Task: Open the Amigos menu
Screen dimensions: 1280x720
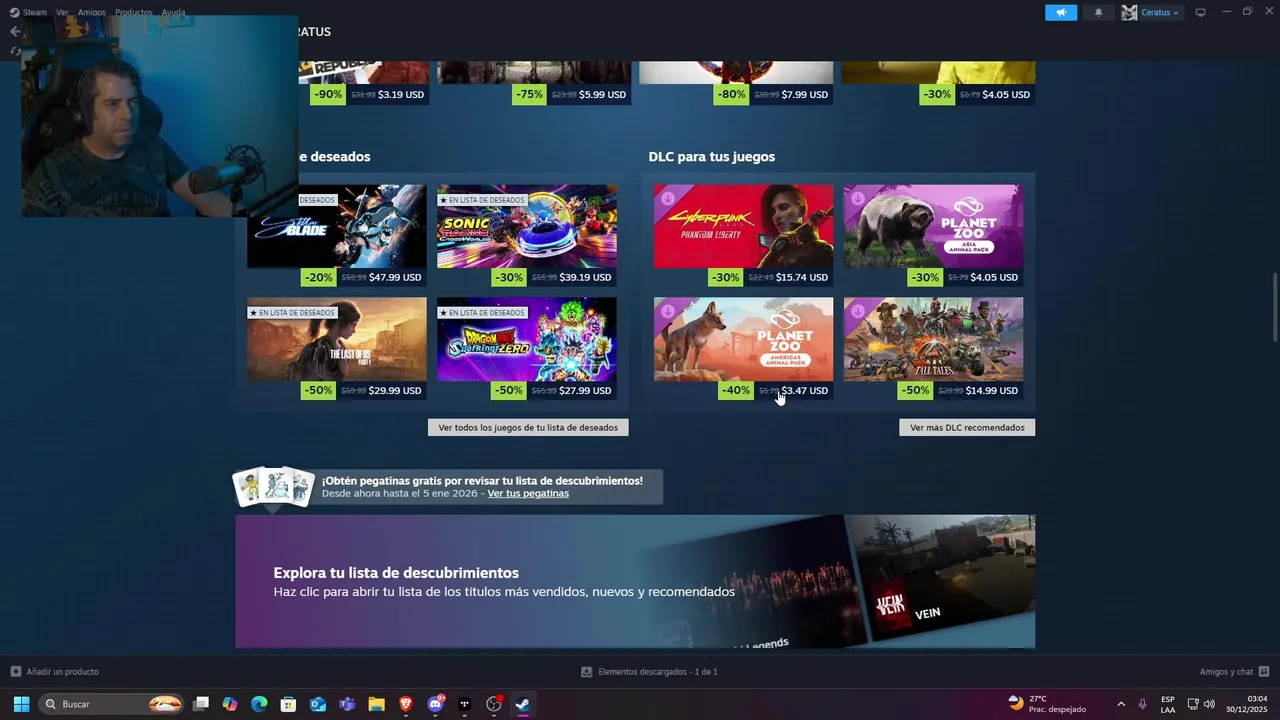Action: [x=92, y=12]
